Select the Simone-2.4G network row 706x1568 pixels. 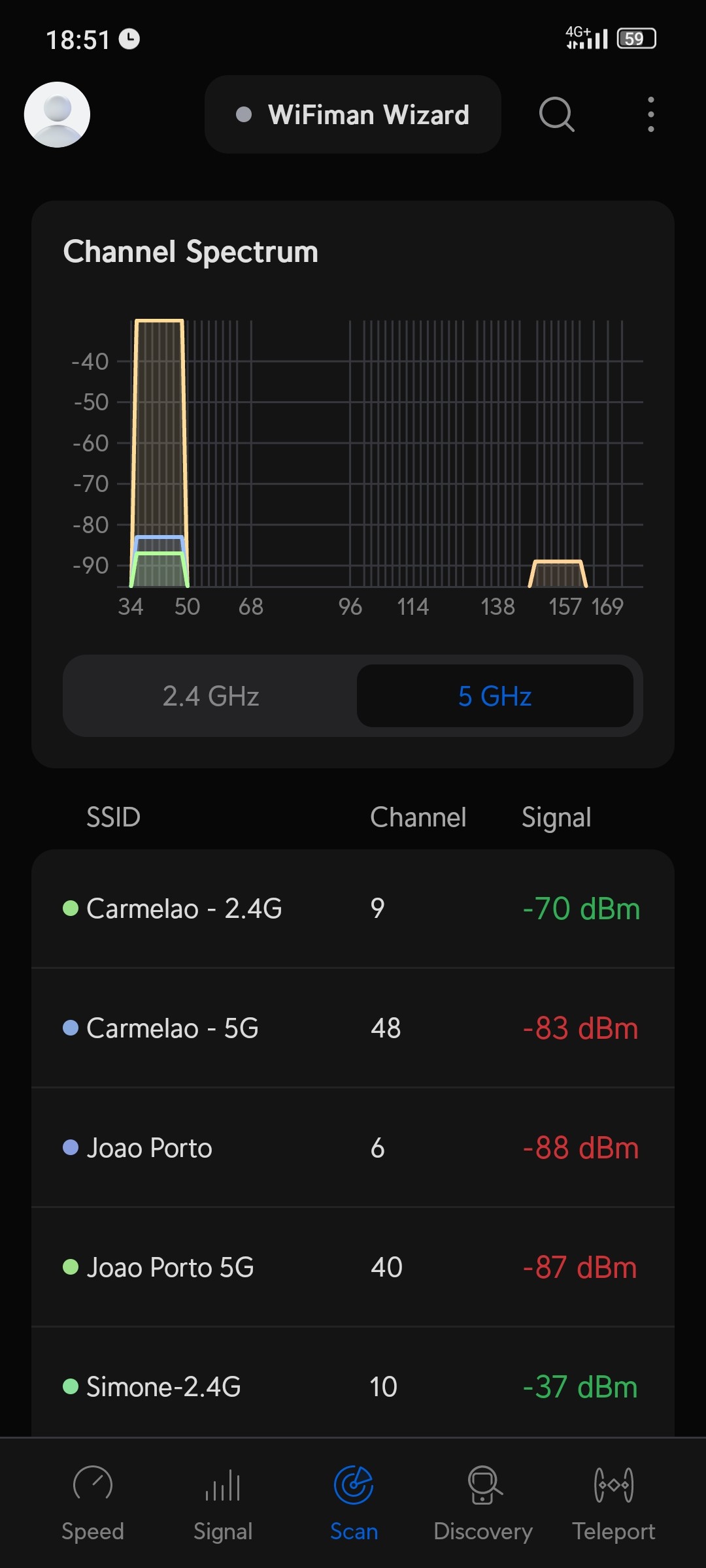353,1386
